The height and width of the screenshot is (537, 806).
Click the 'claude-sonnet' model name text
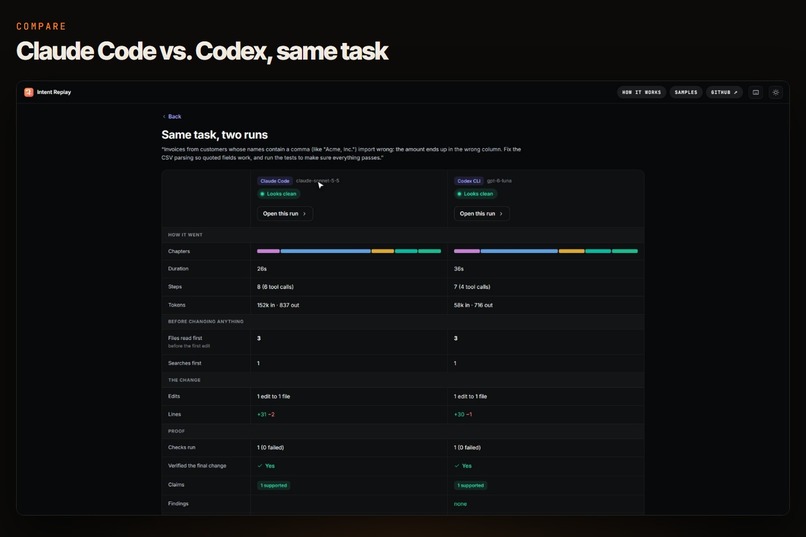pyautogui.click(x=317, y=181)
